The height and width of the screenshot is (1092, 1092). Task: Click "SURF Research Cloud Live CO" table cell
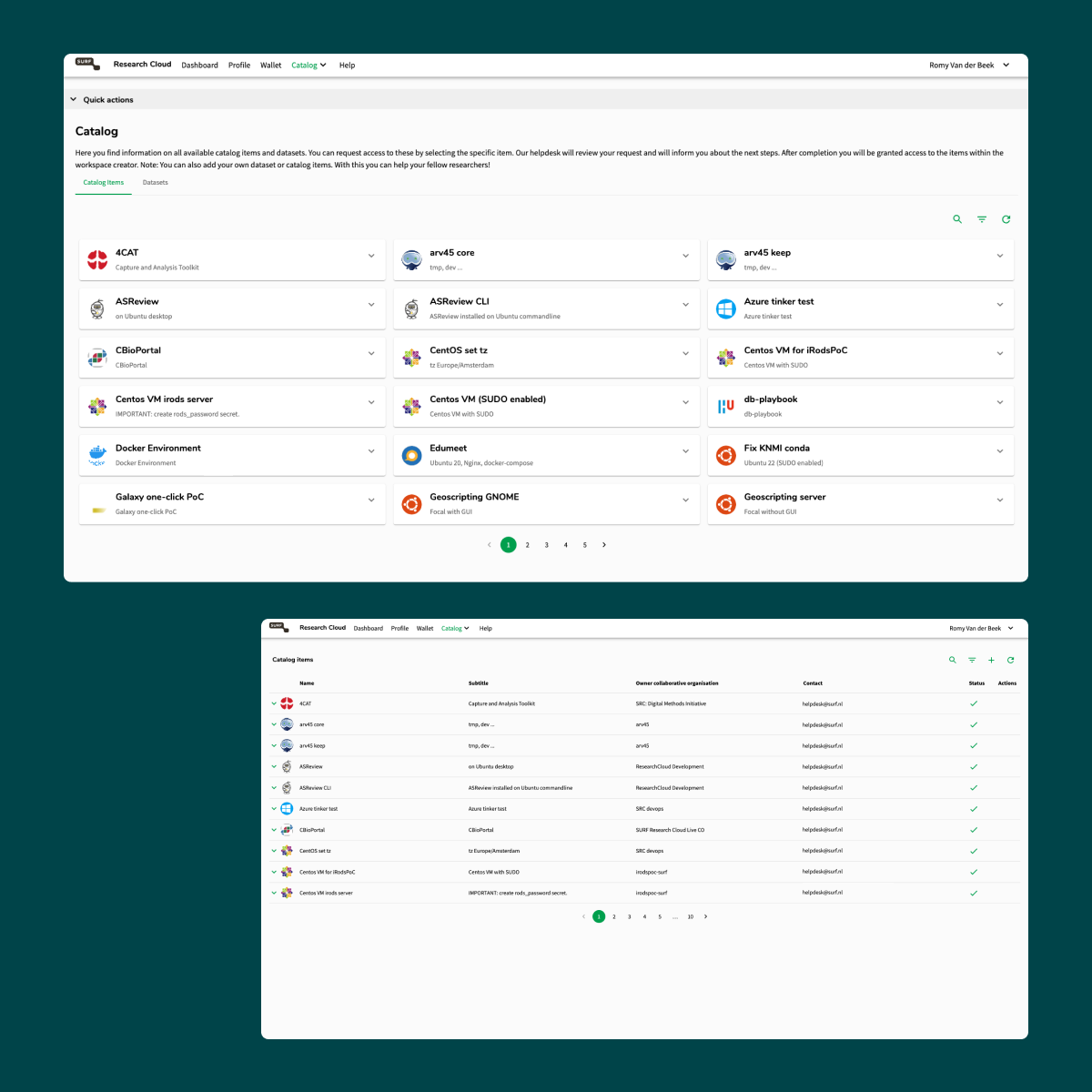(x=670, y=830)
